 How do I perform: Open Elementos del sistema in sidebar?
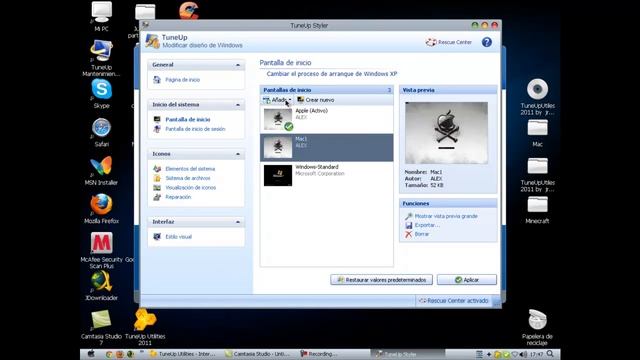(x=190, y=169)
